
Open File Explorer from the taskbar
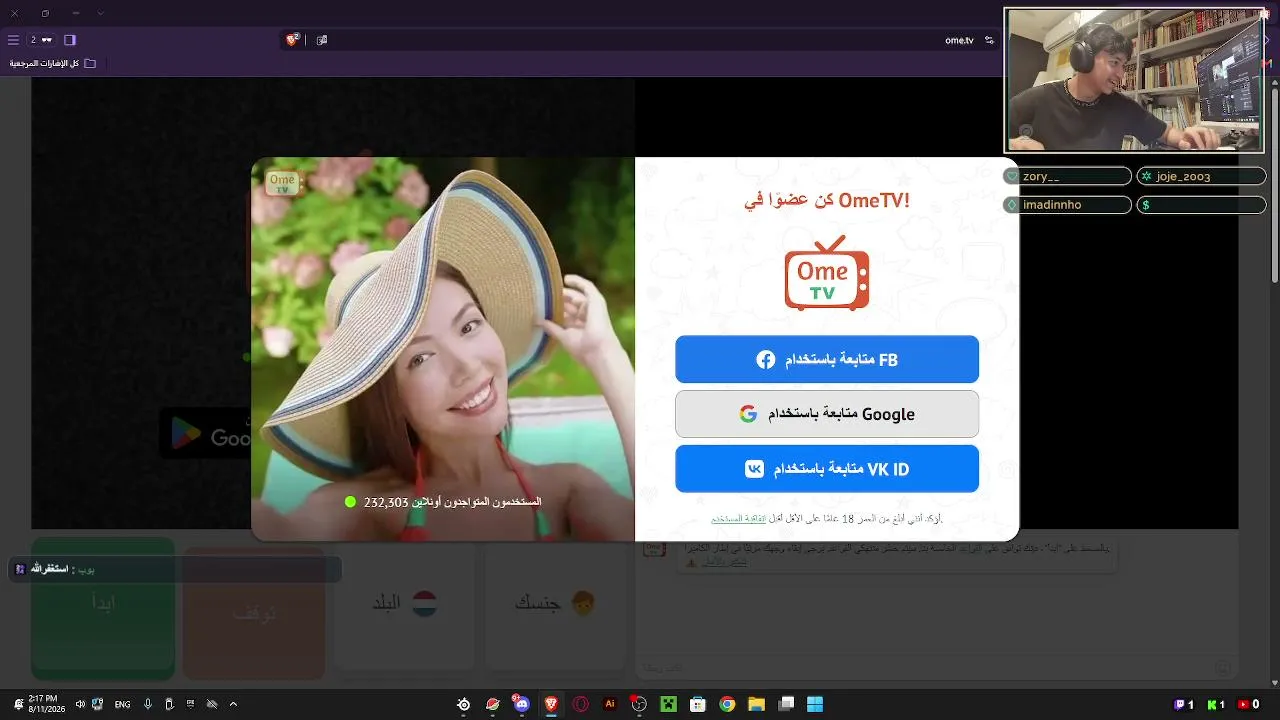coord(756,704)
